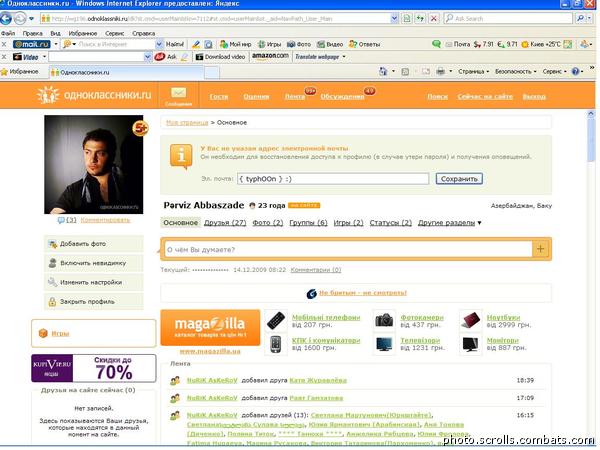Click the search magnifier button in the address bar area
This screenshot has height=450, width=600.
pyautogui.click(x=580, y=18)
